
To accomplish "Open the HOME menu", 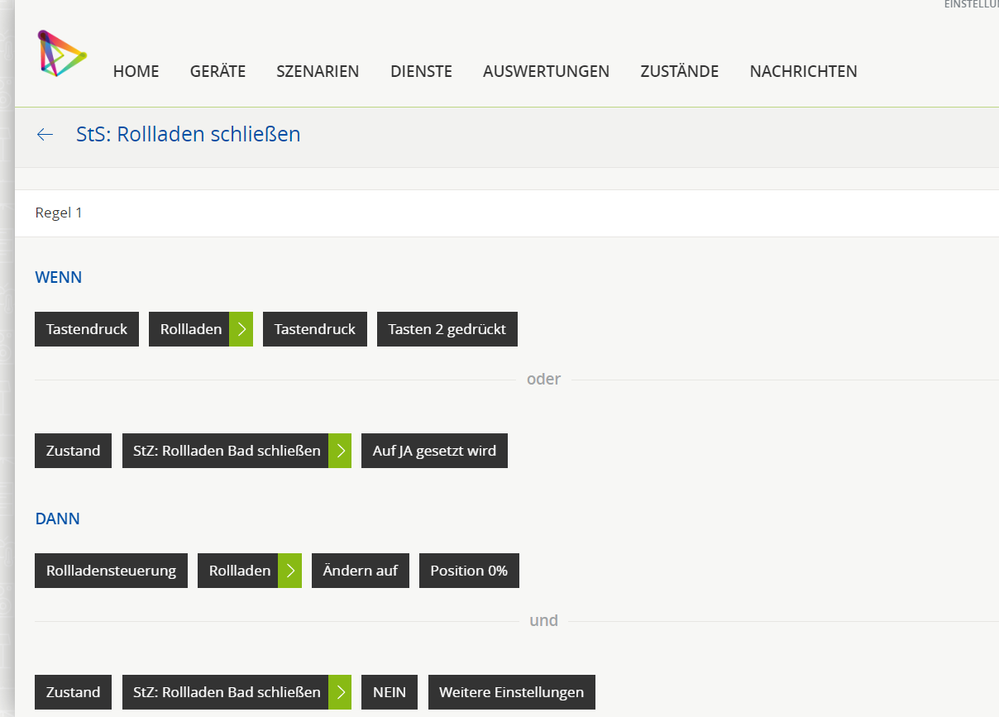I will coord(136,71).
